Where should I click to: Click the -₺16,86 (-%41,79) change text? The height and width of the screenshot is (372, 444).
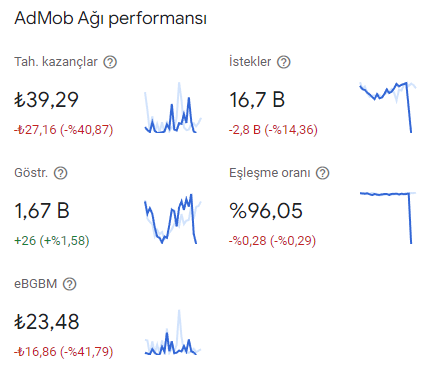click(64, 351)
